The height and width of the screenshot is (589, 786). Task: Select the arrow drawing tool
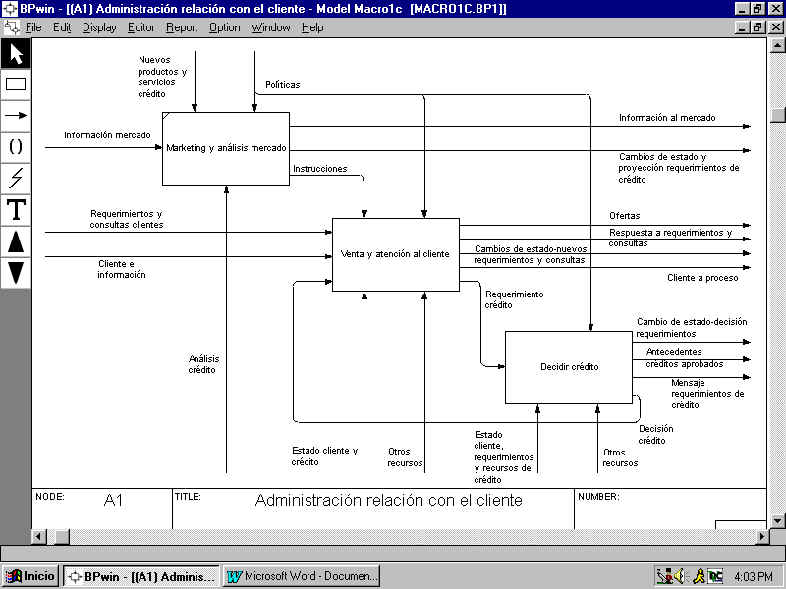click(16, 116)
